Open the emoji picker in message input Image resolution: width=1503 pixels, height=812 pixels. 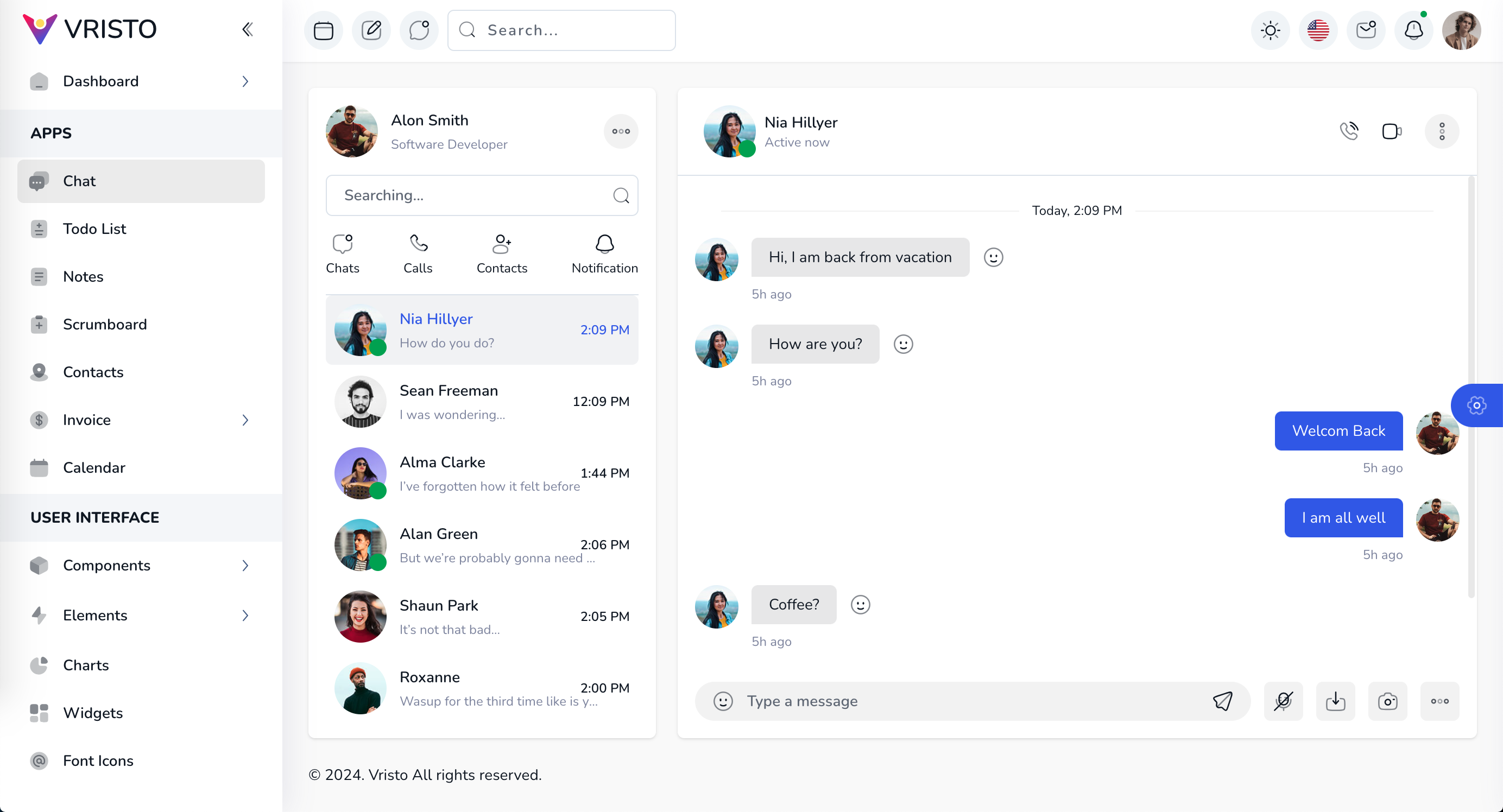coord(723,701)
